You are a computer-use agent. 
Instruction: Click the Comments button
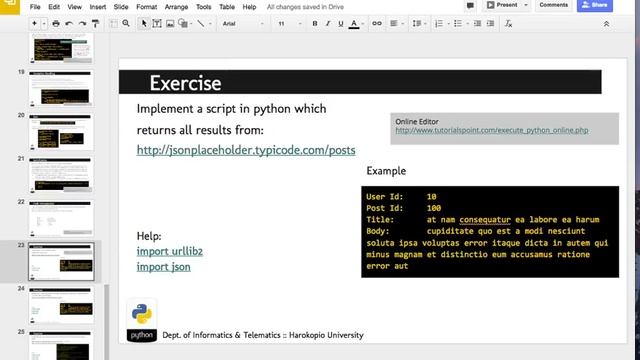pyautogui.click(x=553, y=5)
